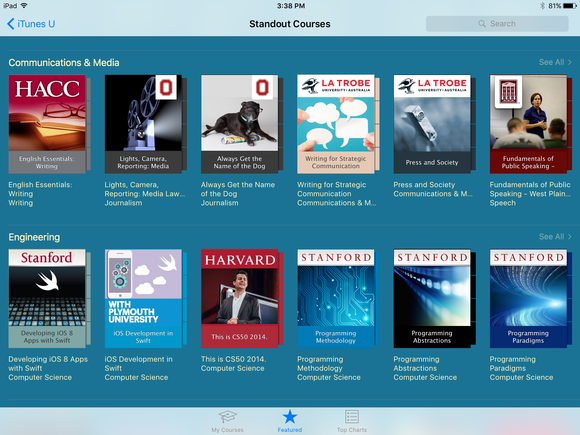Open Stanford Programming Methodology cover
This screenshot has height=435, width=580.
(x=335, y=299)
